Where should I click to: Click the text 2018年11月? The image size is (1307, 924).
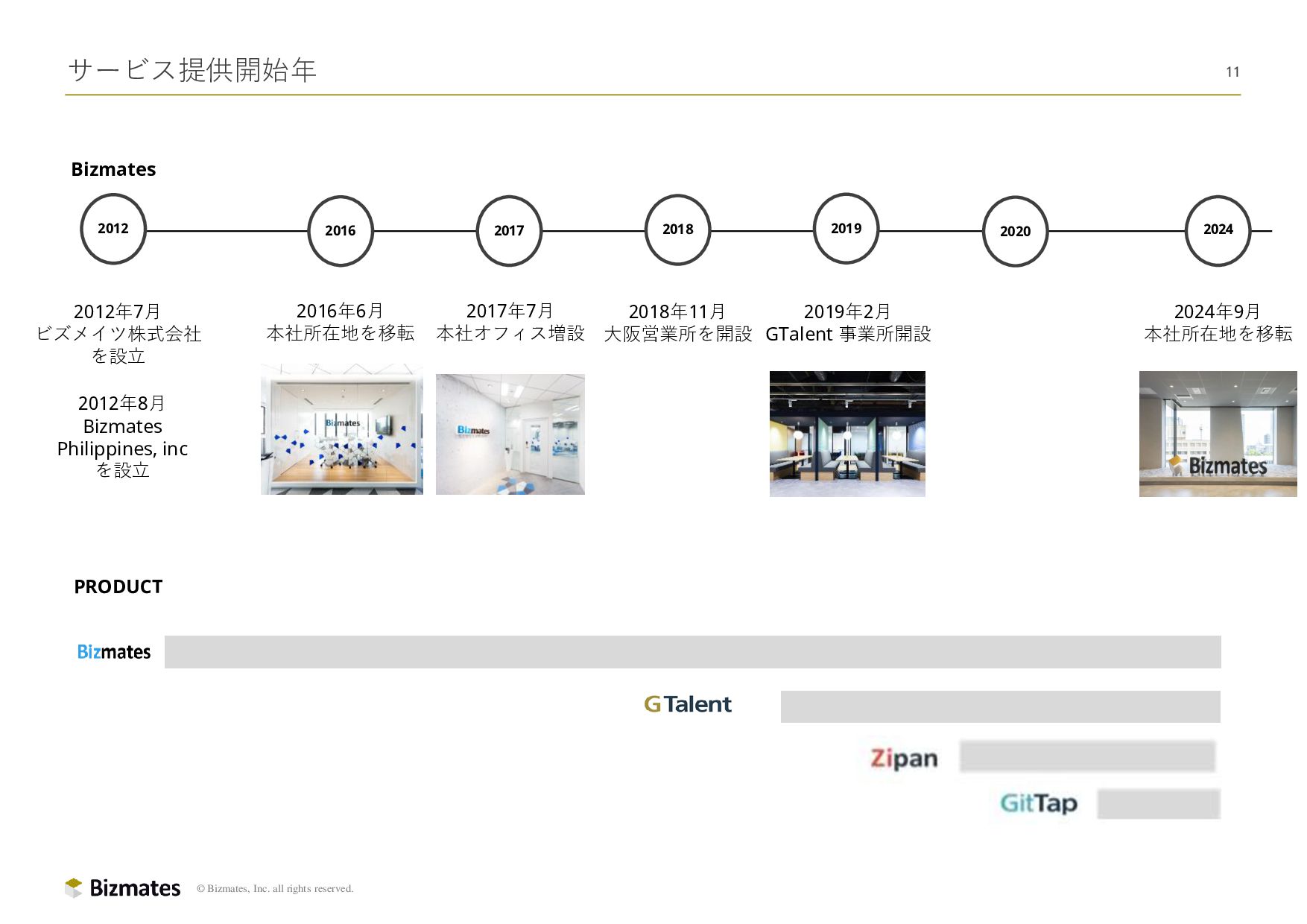677,311
